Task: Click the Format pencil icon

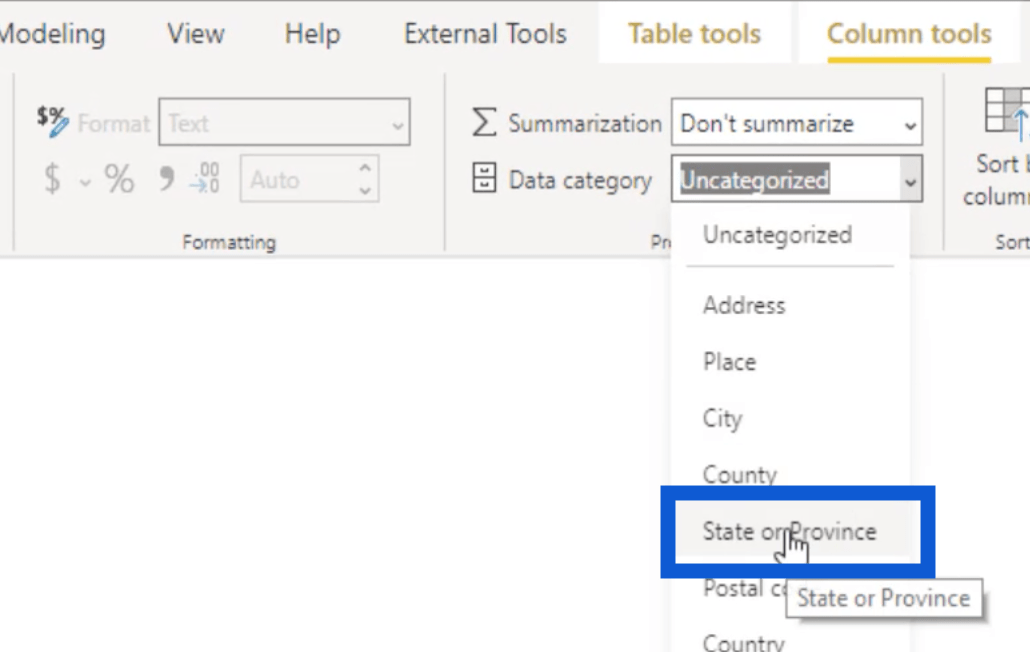Action: click(x=53, y=121)
